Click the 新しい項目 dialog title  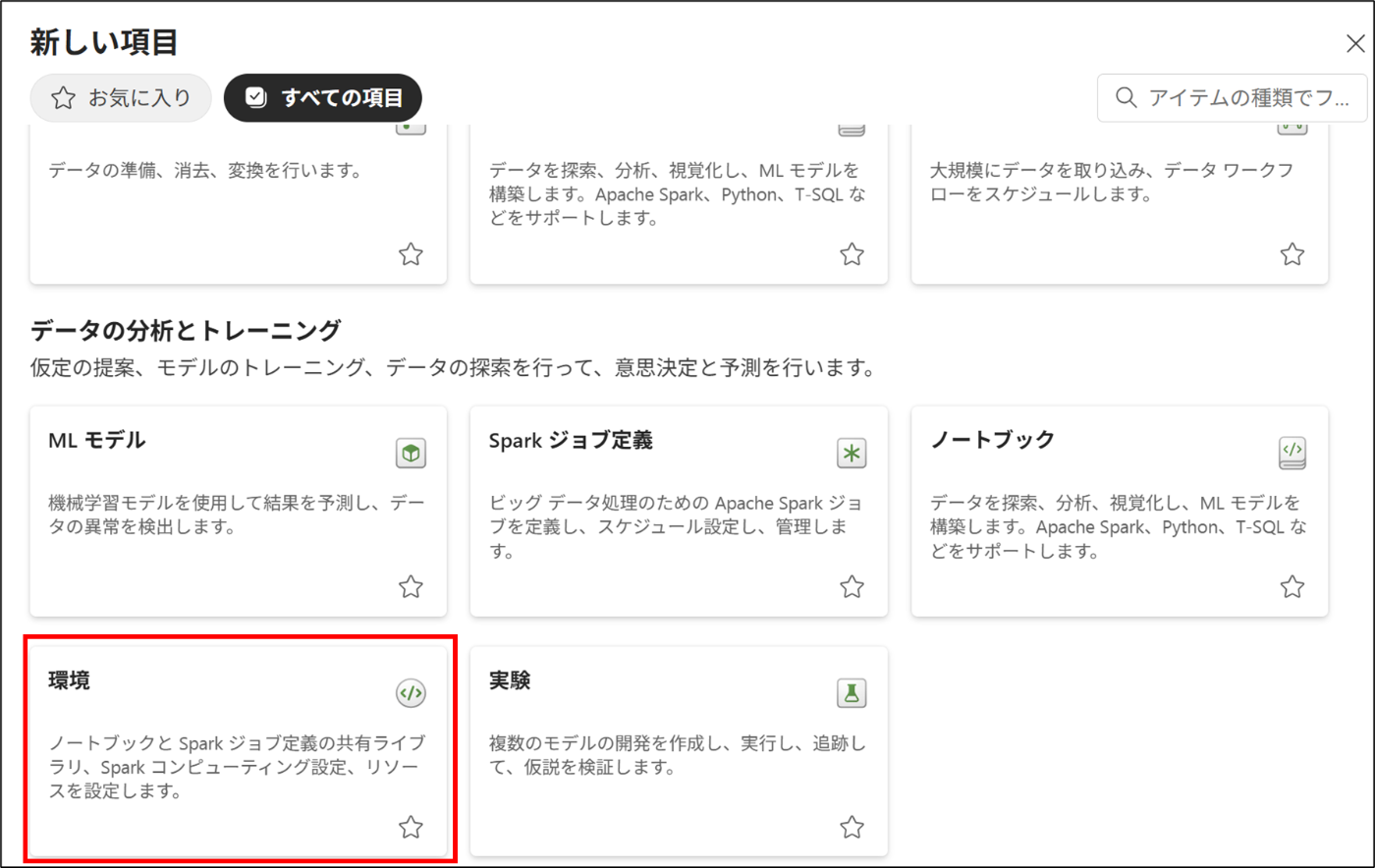[x=103, y=42]
